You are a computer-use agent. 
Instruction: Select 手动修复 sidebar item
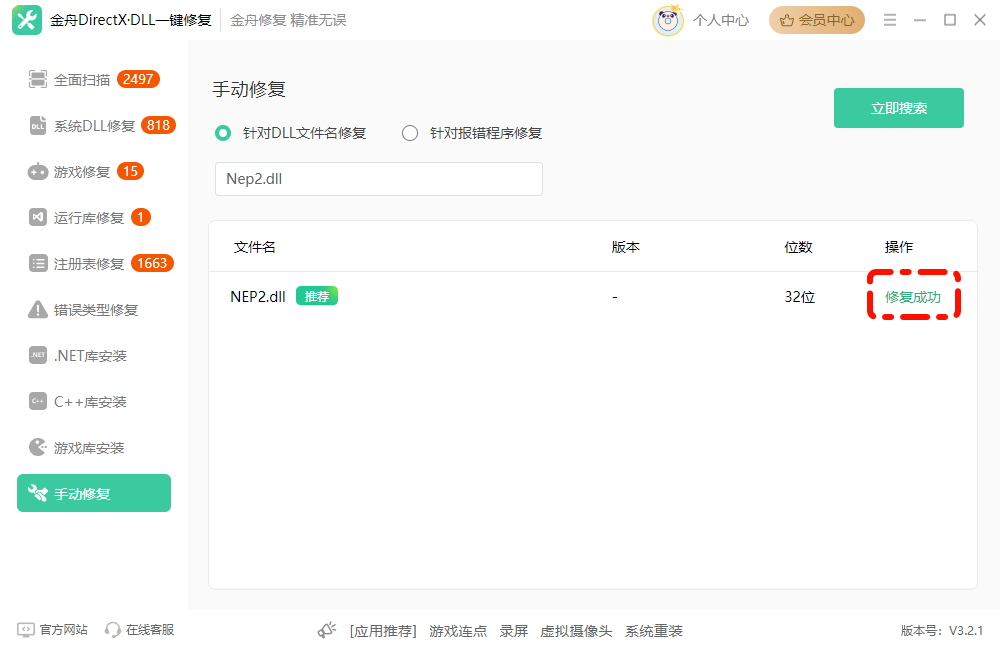(x=94, y=493)
